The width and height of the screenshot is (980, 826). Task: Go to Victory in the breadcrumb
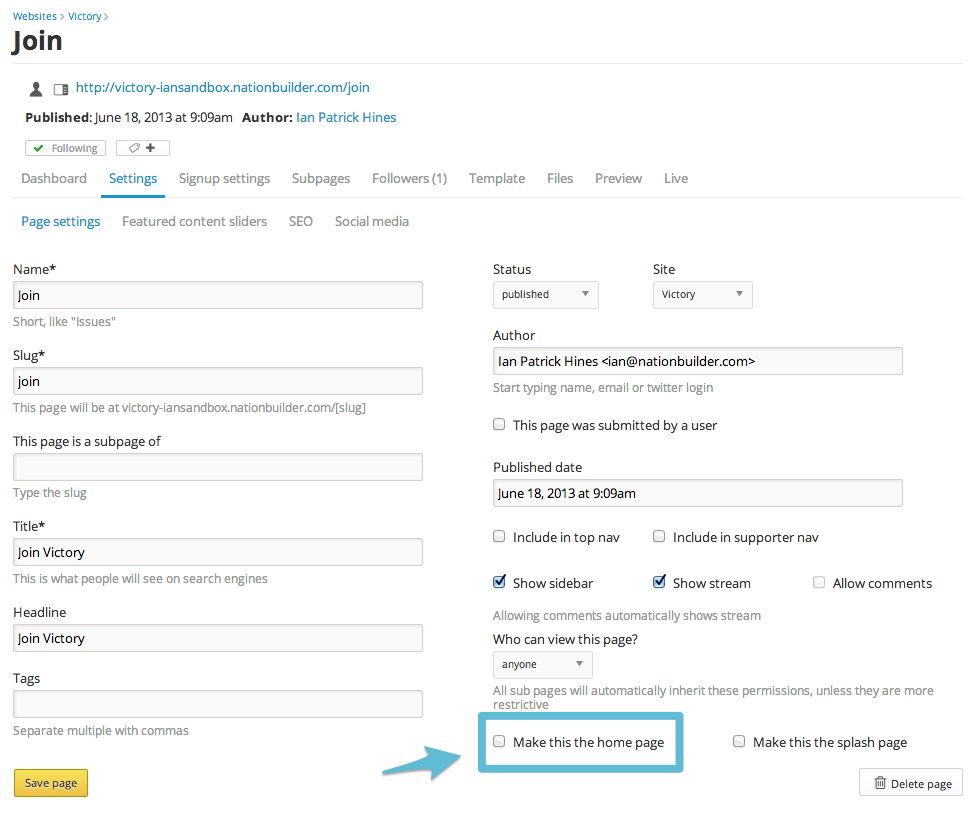[x=84, y=16]
